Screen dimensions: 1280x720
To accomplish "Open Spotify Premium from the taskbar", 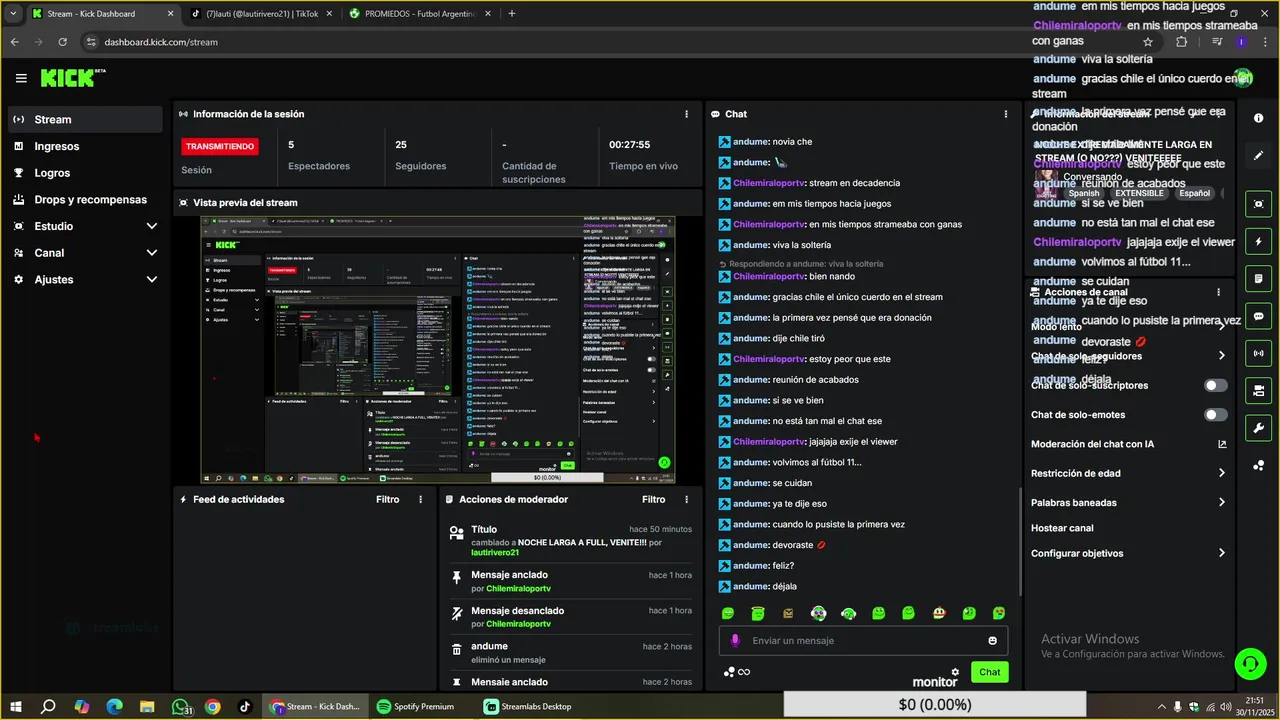I will coord(415,706).
